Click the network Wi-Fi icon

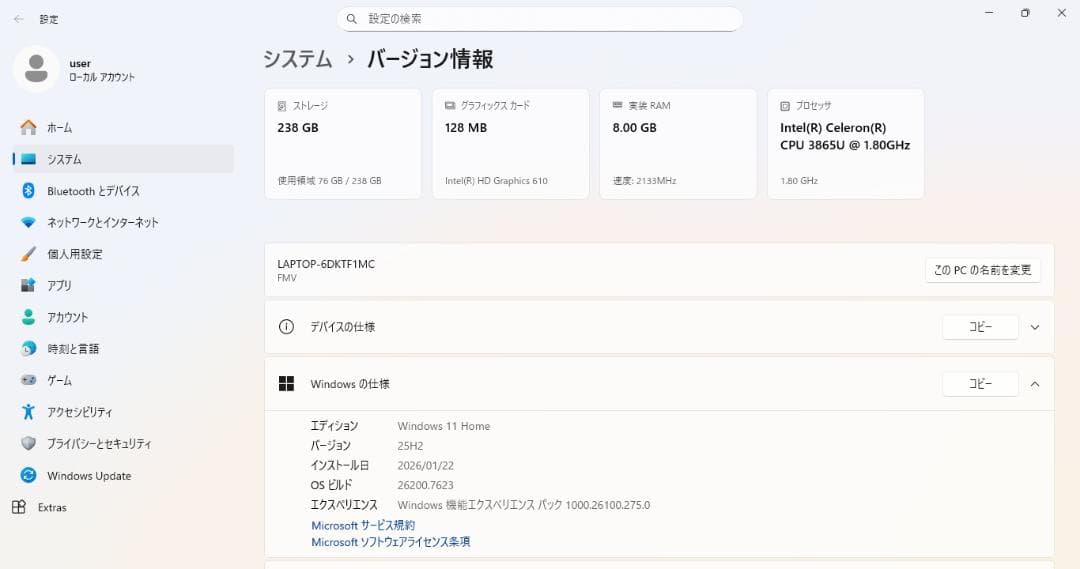pyautogui.click(x=28, y=223)
